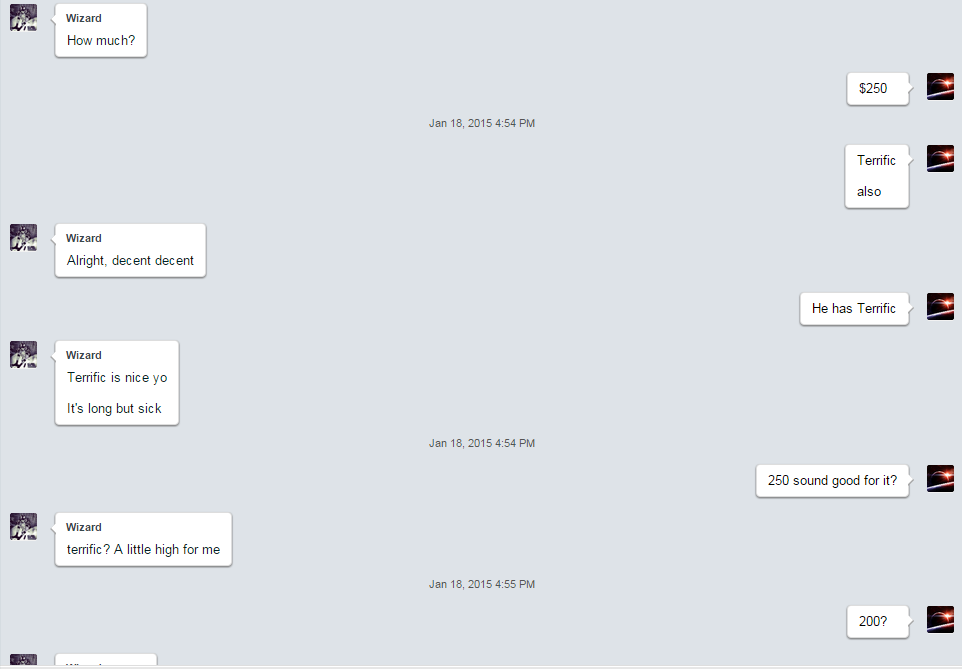Screen dimensions: 962x669
Task: Click the '200?' message bubble
Action: [877, 622]
